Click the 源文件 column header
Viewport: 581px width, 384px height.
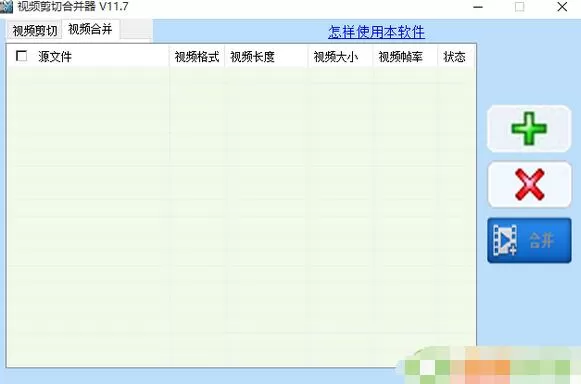click(88, 57)
